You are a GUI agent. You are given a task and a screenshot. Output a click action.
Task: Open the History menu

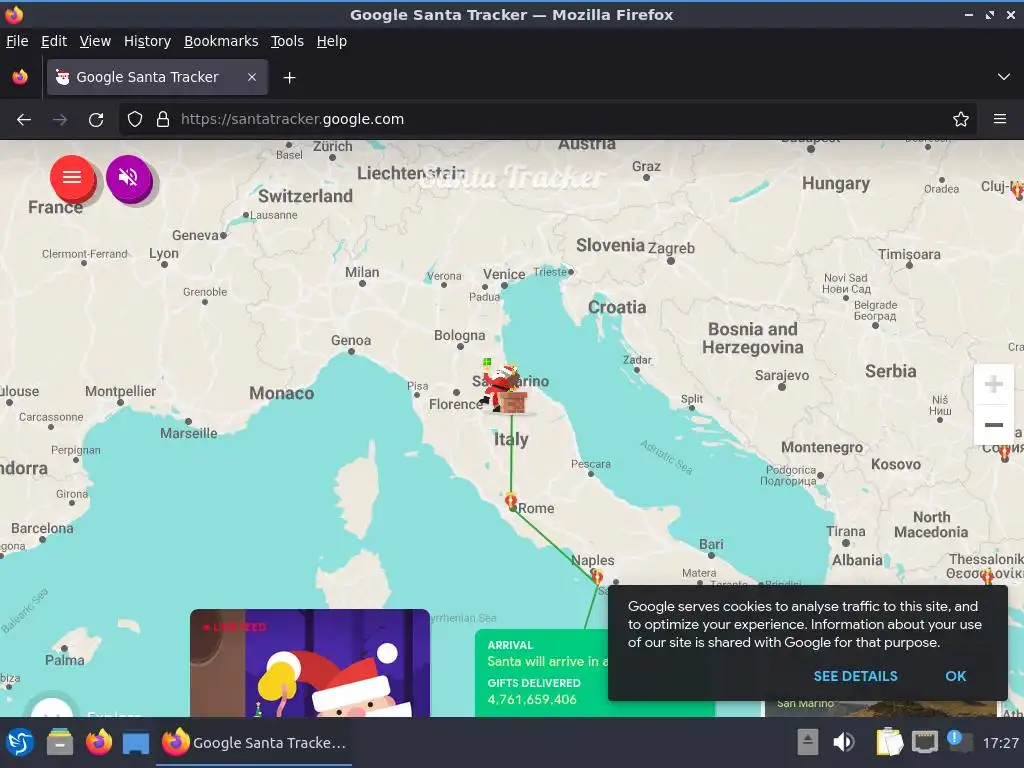147,41
